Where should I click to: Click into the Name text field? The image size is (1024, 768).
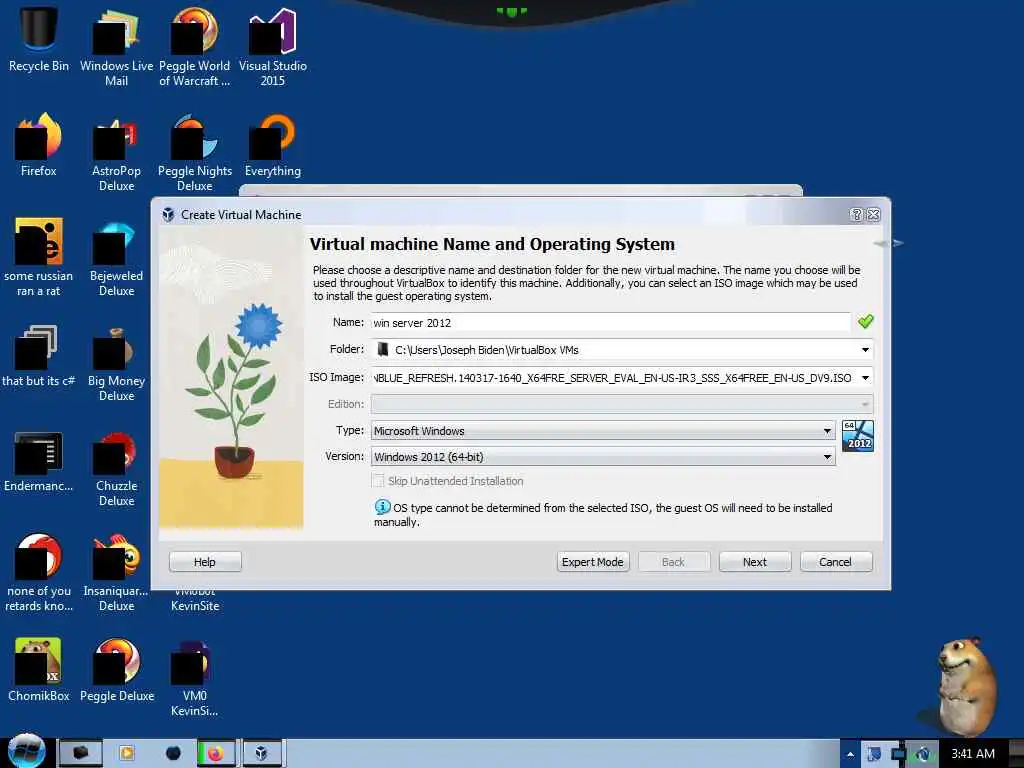click(611, 322)
